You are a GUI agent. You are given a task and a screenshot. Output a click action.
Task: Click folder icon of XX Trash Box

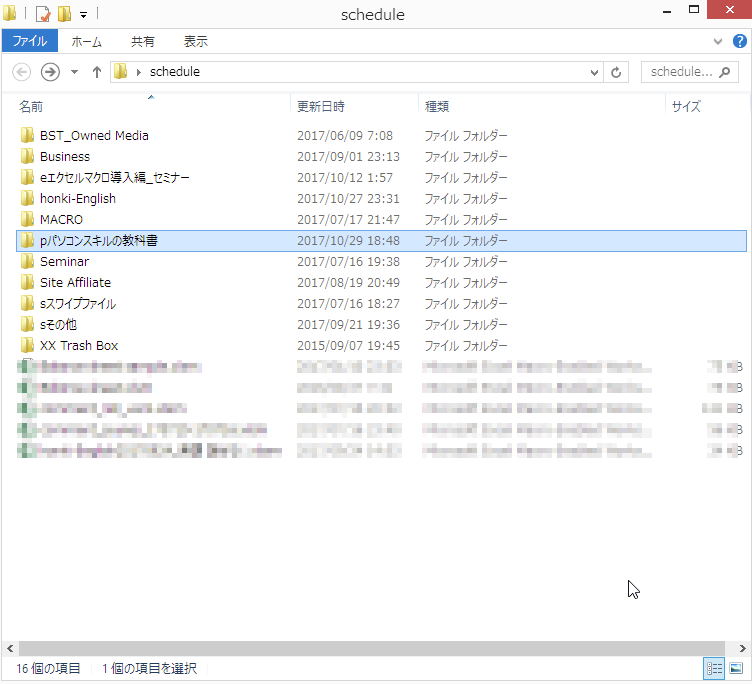pos(27,345)
